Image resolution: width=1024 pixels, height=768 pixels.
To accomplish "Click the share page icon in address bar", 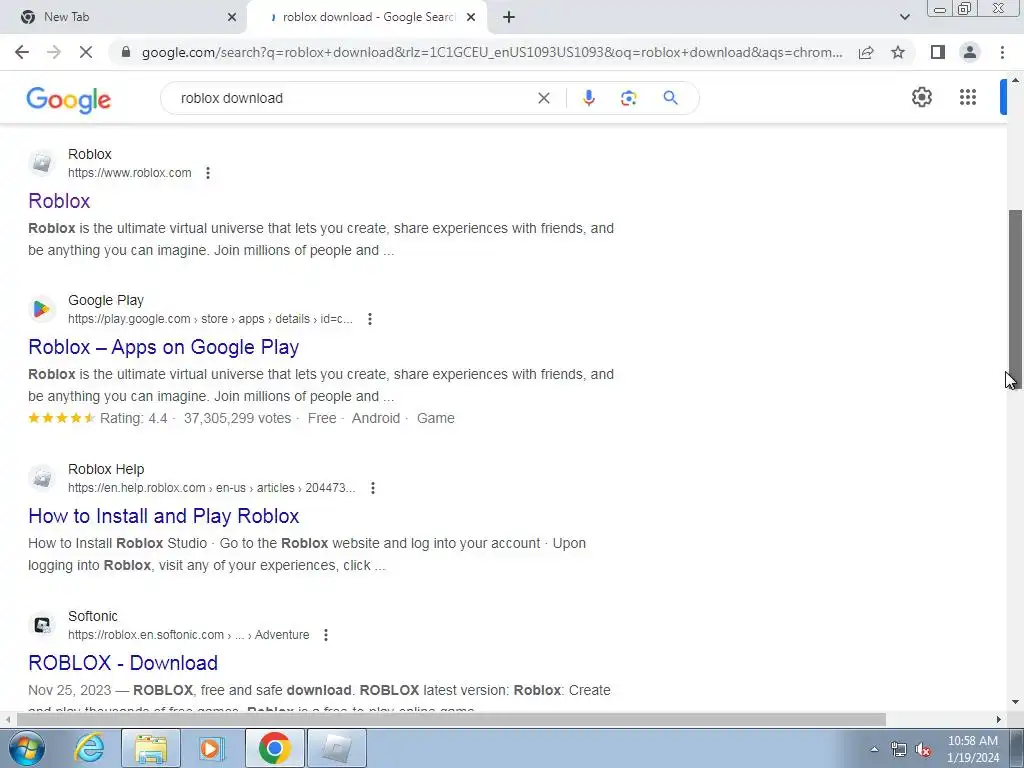I will point(866,52).
